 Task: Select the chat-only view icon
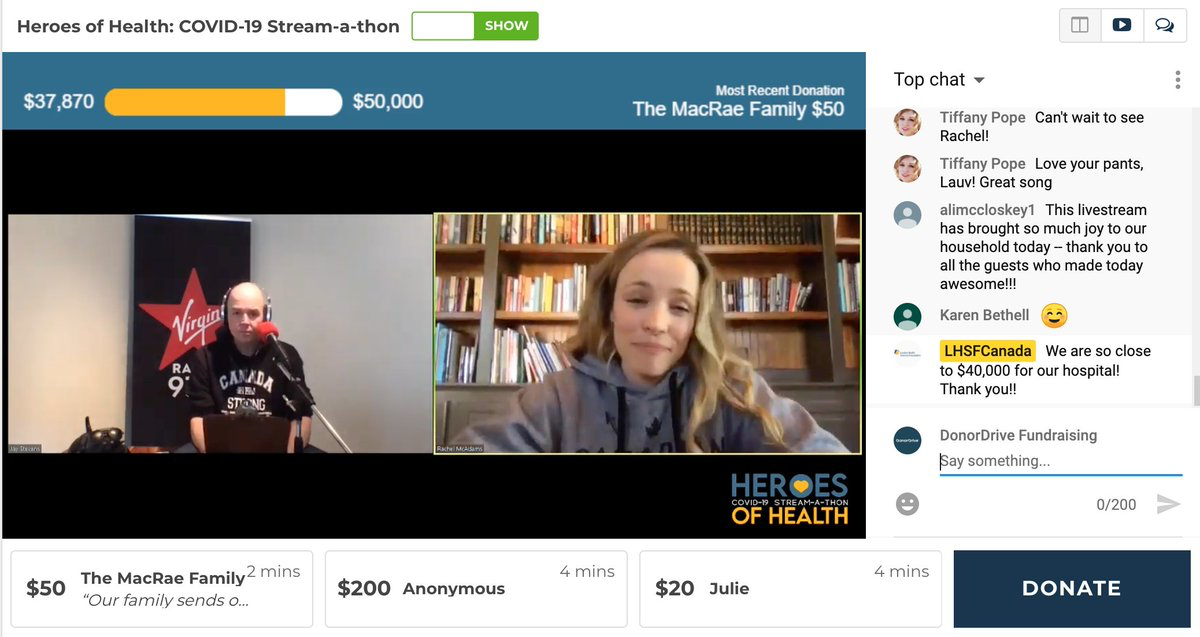(x=1164, y=26)
